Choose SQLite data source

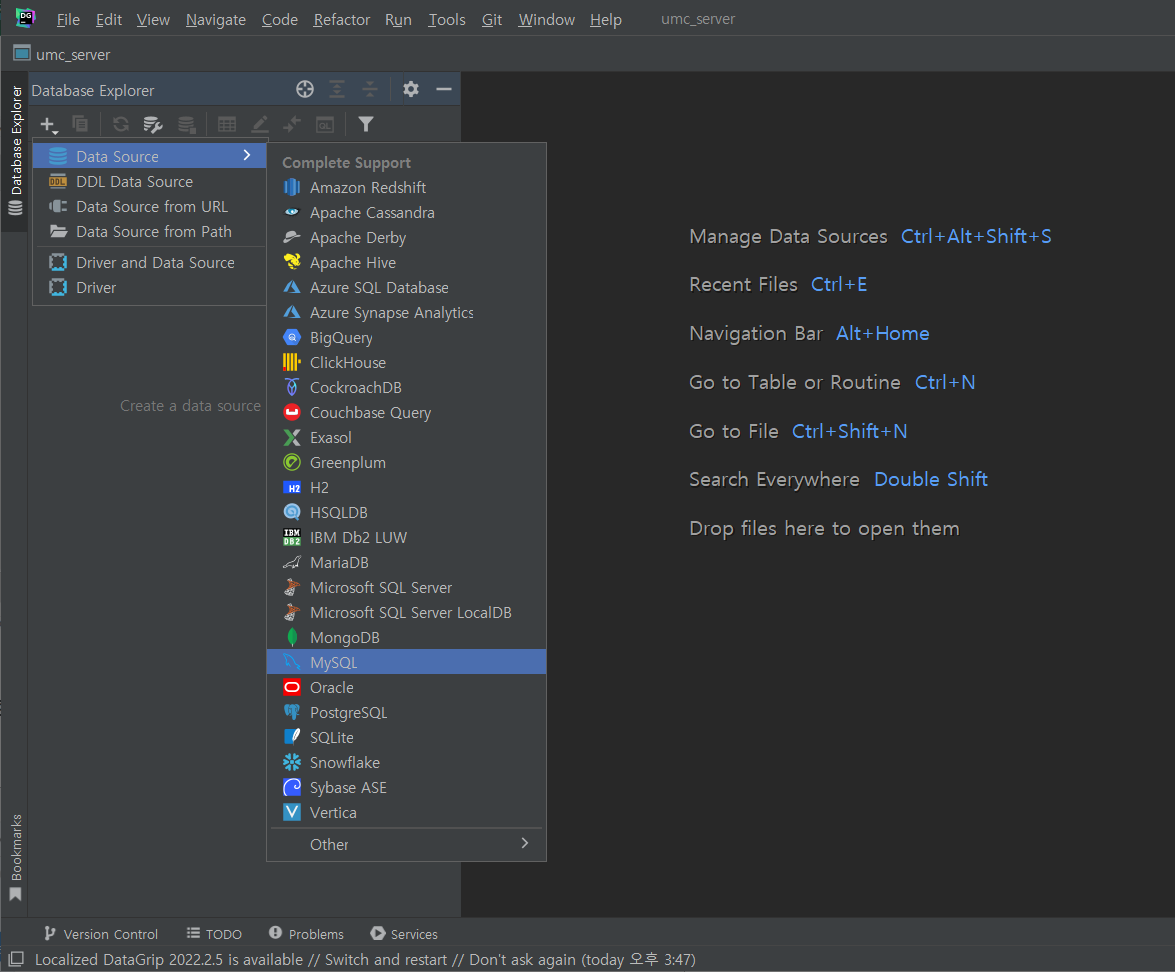[406, 737]
